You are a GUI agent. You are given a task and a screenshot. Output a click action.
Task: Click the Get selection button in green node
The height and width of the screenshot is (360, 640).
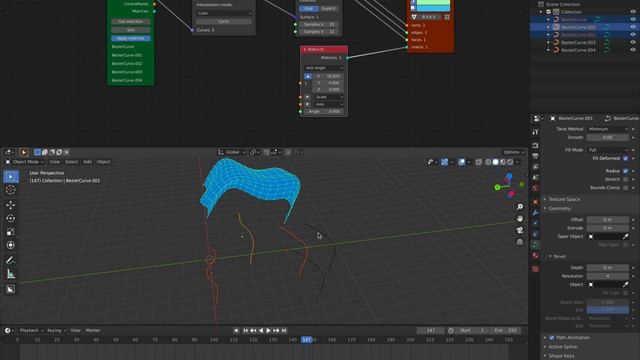[131, 21]
